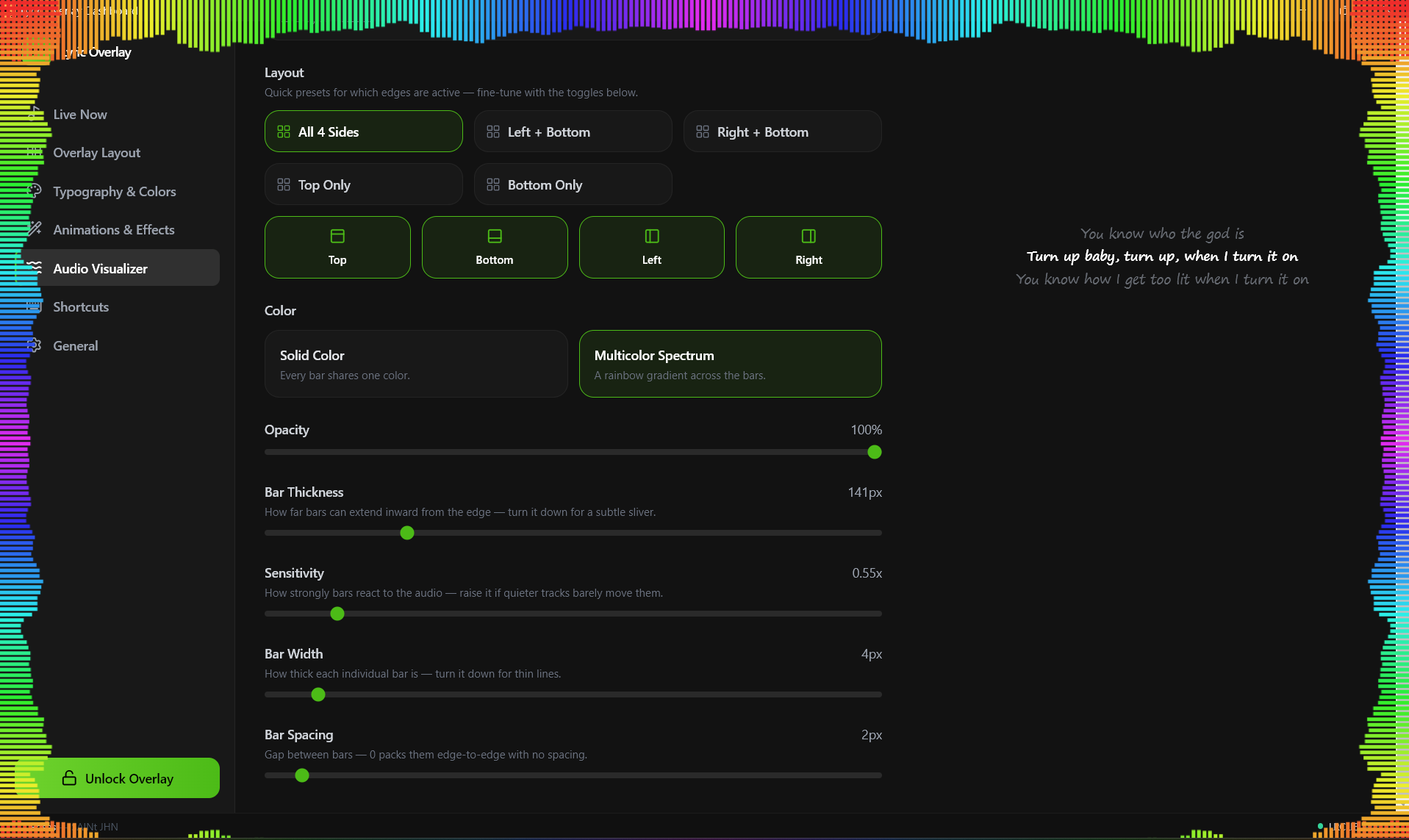Click the left-edge panel icon
Viewport: 1409px width, 840px height.
[652, 236]
